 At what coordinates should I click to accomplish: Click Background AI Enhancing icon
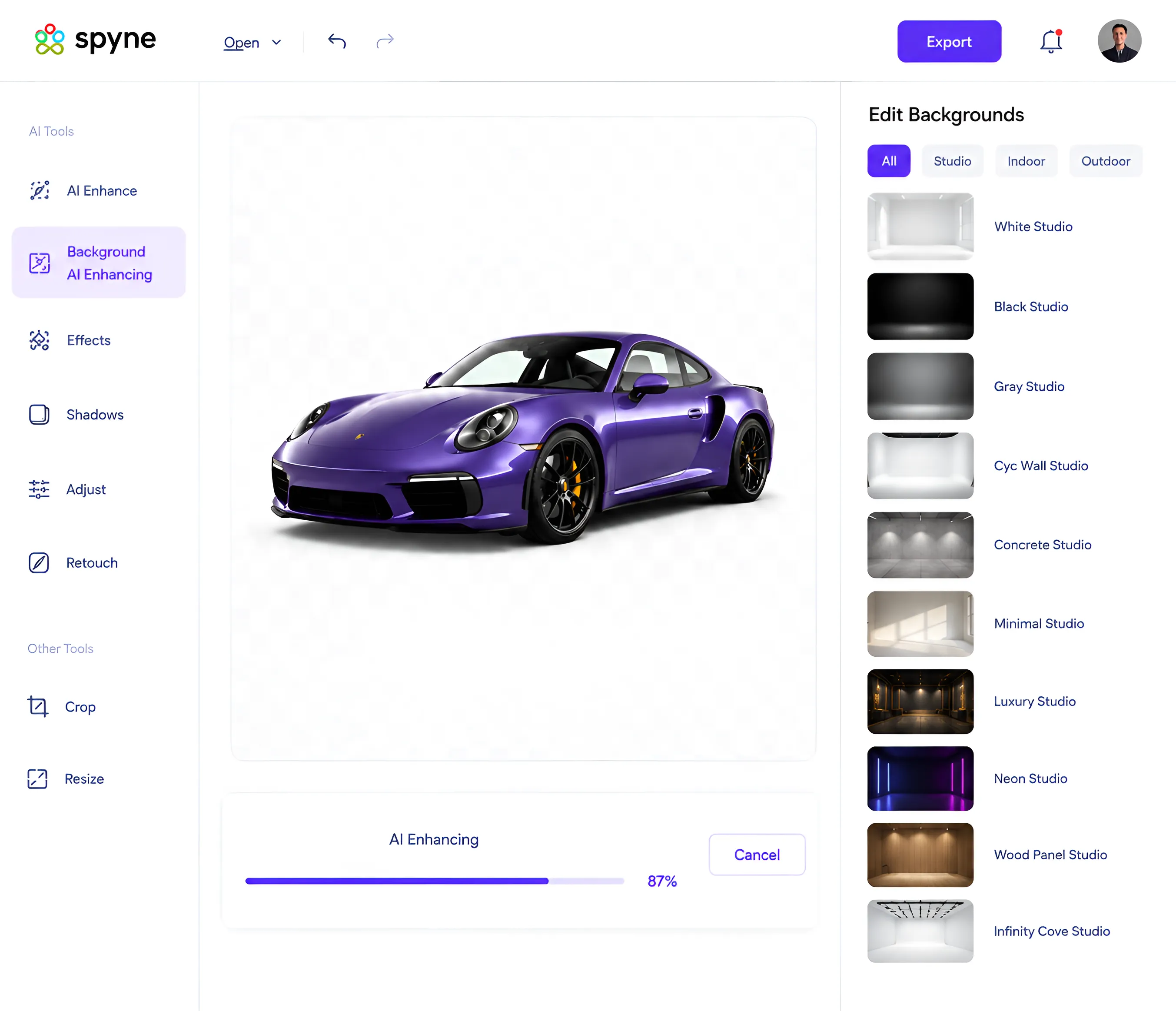40,263
